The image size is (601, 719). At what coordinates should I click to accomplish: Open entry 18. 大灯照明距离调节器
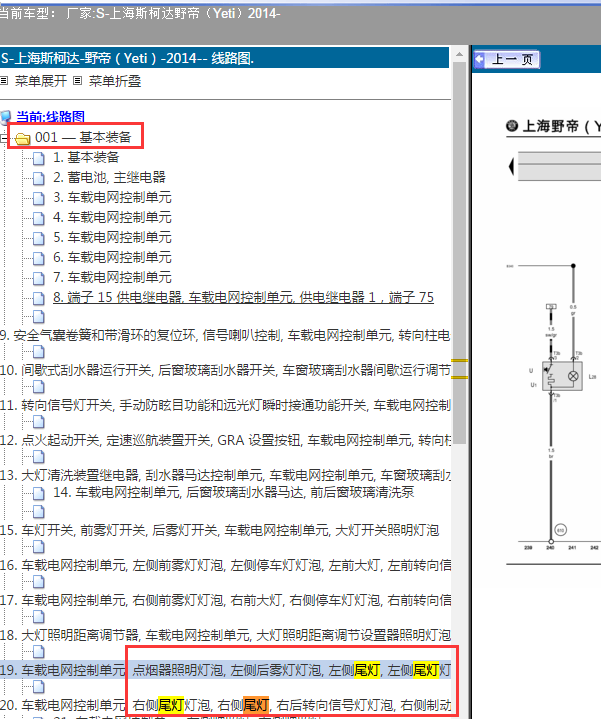225,635
